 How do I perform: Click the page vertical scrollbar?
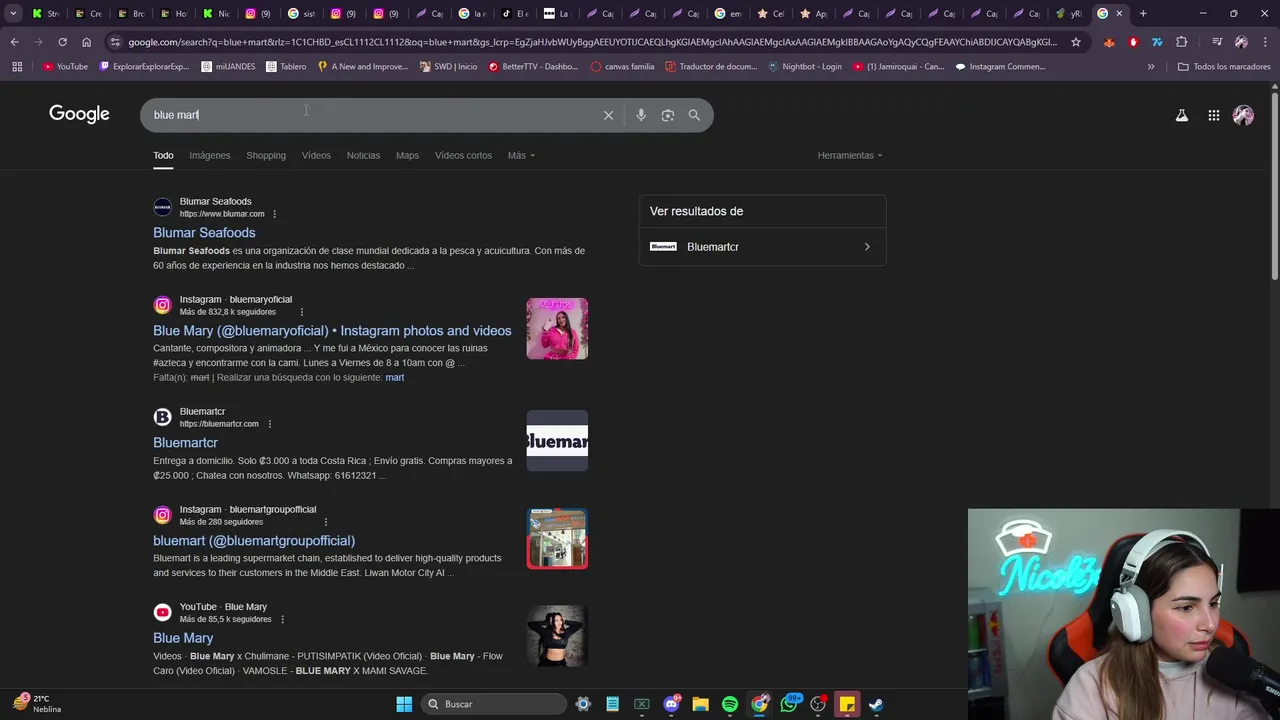(x=1274, y=185)
